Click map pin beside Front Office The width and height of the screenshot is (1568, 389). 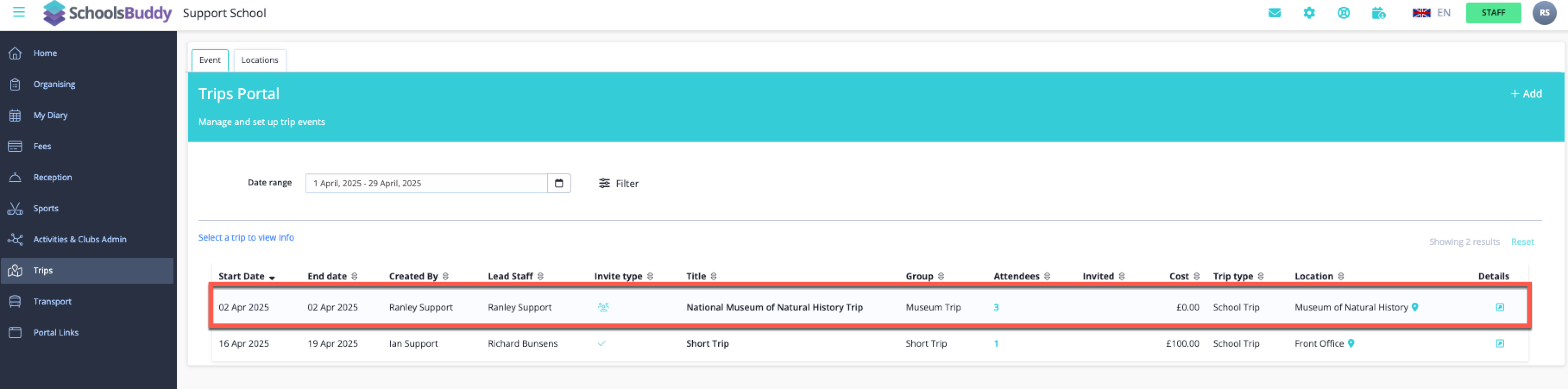pos(1351,343)
